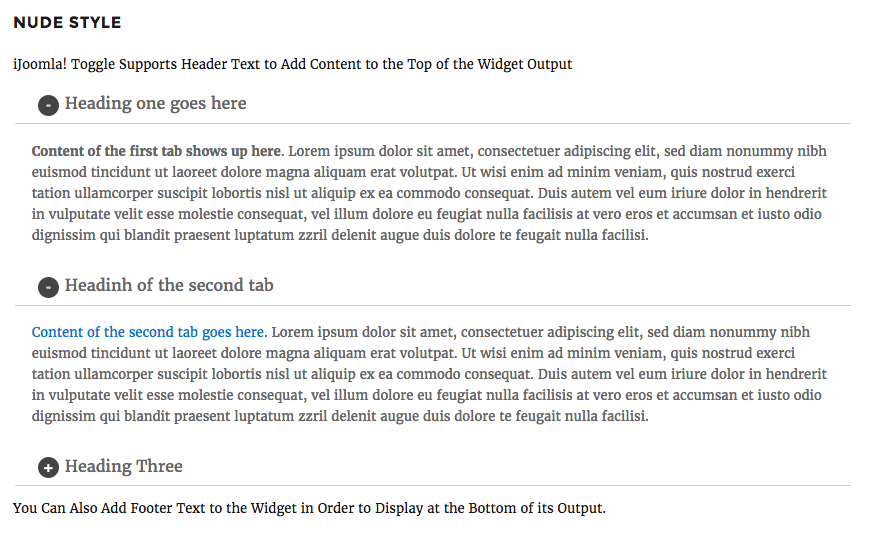The image size is (879, 539).
Task: Click the last line of first tab's paragraph
Action: [x=340, y=235]
